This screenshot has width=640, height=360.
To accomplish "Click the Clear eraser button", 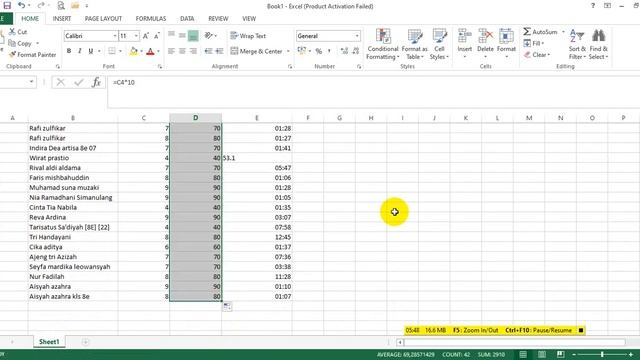I will pyautogui.click(x=537, y=55).
